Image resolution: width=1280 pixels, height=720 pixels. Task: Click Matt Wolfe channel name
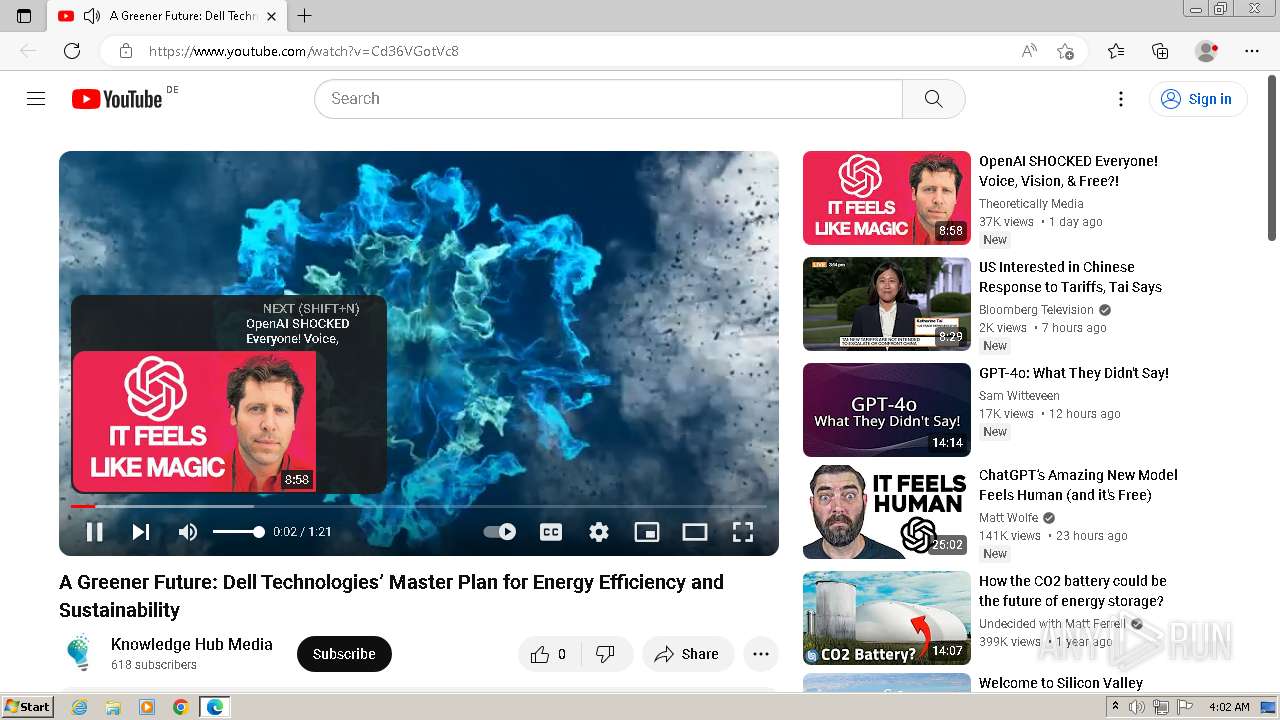pos(1008,518)
